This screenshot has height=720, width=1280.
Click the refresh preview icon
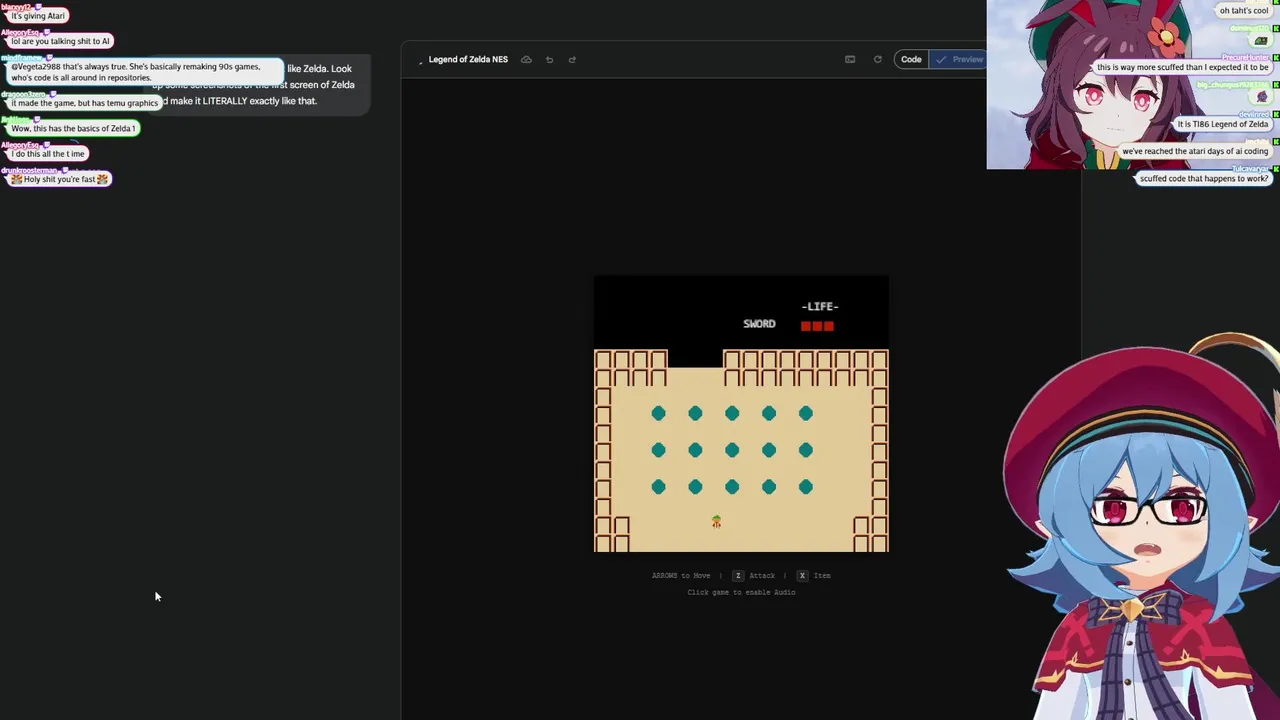pyautogui.click(x=877, y=59)
